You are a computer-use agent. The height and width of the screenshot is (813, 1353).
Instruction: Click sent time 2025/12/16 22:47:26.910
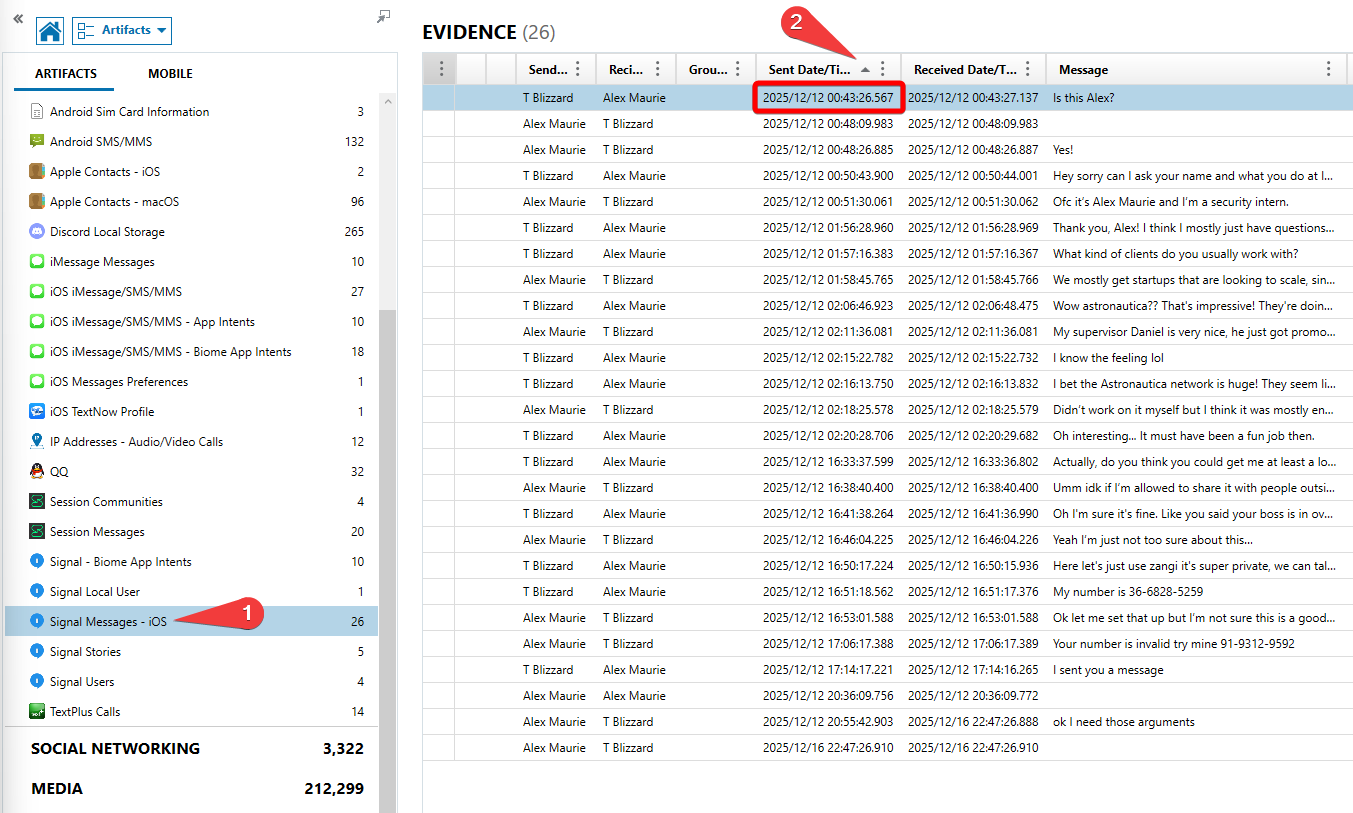[x=828, y=748]
